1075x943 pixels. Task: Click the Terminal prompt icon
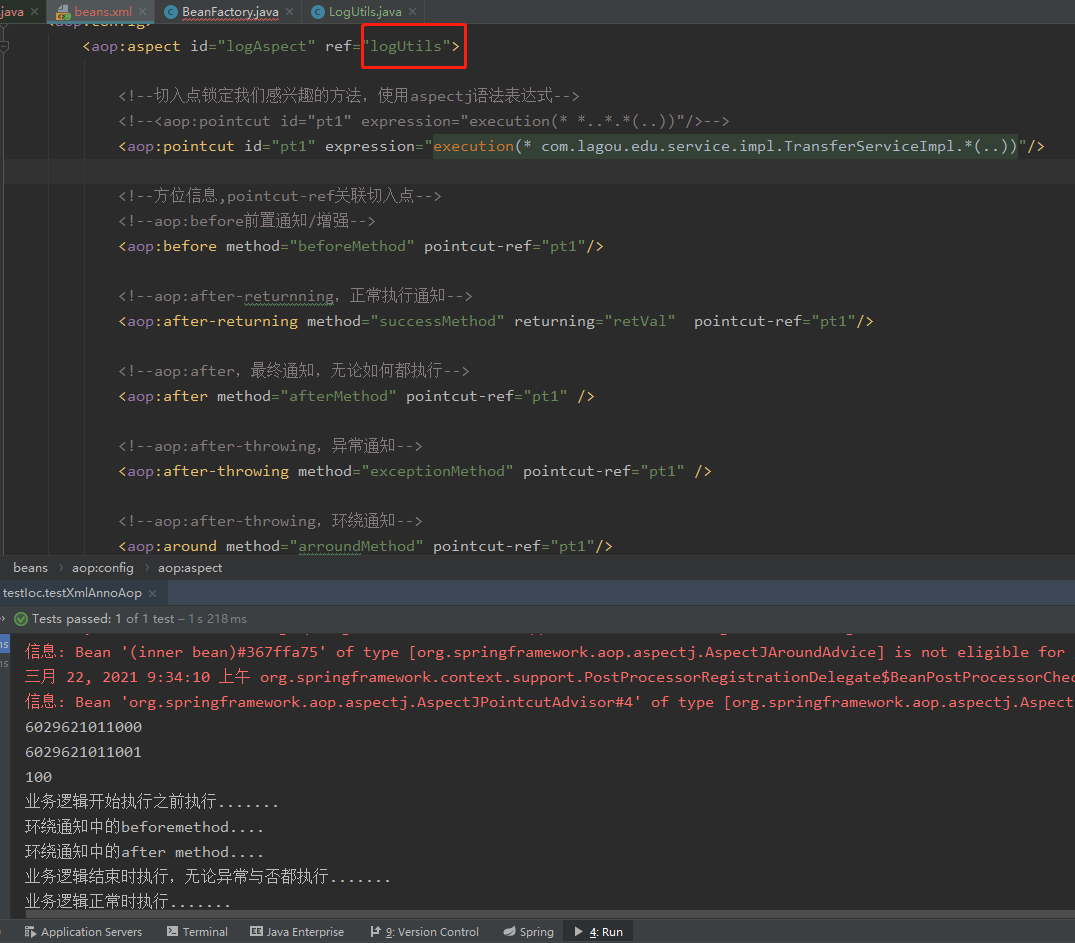[172, 931]
